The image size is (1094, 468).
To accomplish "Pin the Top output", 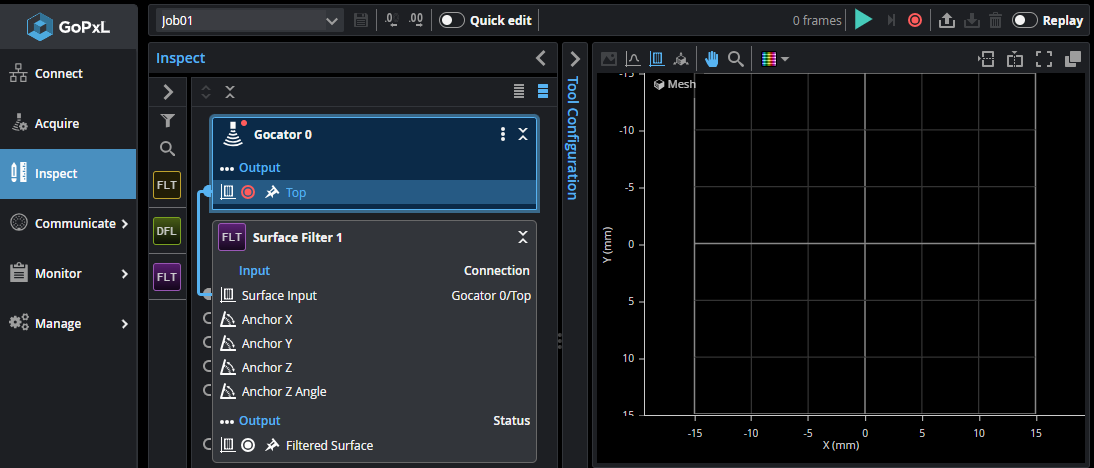I will (x=272, y=192).
